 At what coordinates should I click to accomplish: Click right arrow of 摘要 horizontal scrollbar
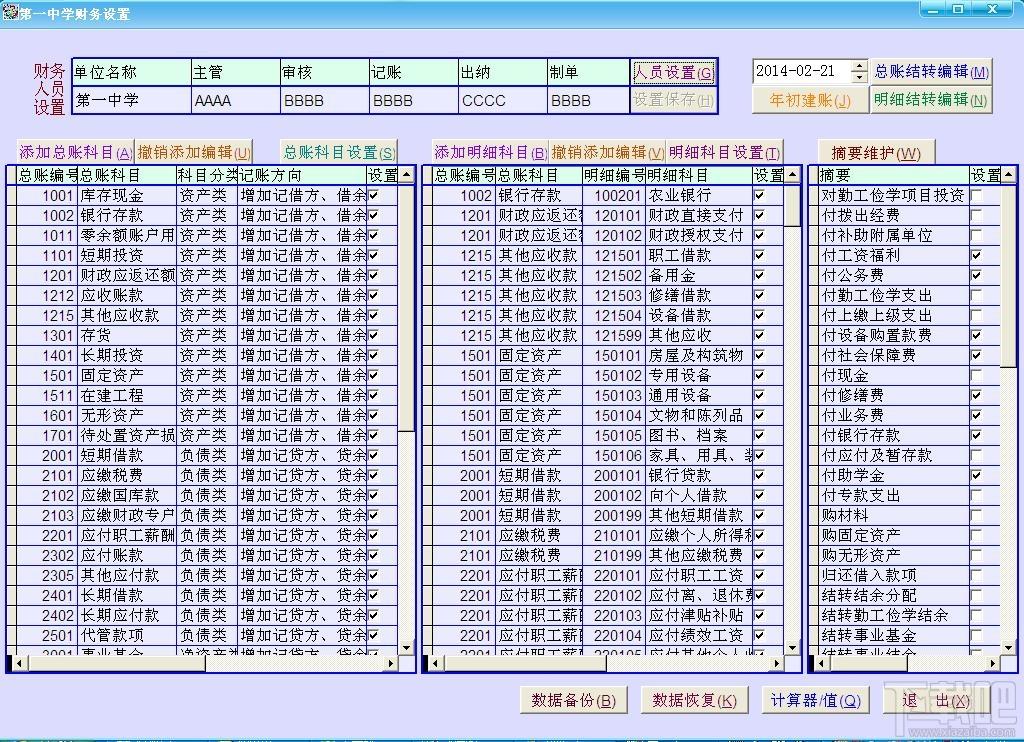pyautogui.click(x=993, y=663)
